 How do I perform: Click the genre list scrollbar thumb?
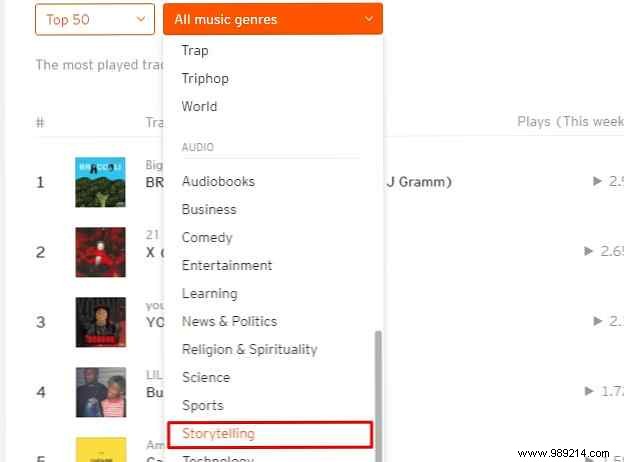pos(378,396)
